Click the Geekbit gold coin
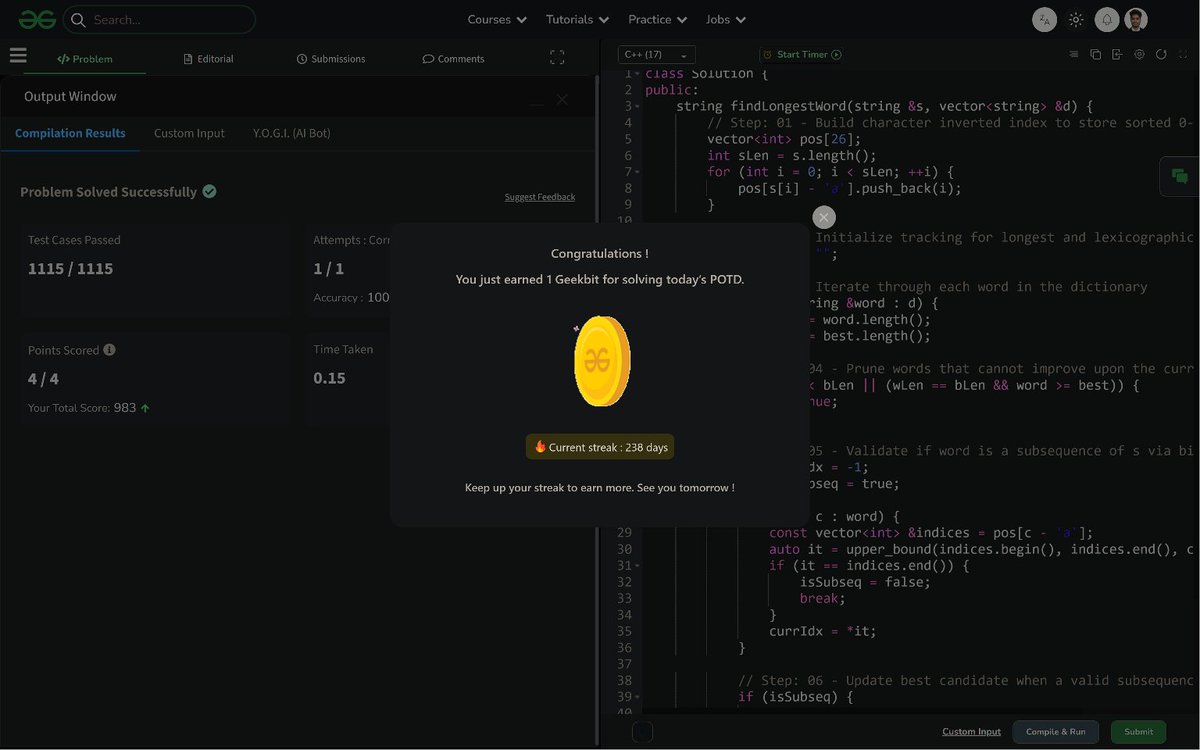This screenshot has width=1200, height=750. [x=602, y=361]
